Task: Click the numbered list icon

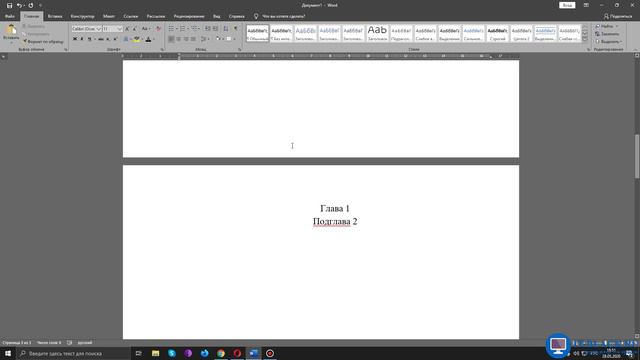Action: point(183,29)
